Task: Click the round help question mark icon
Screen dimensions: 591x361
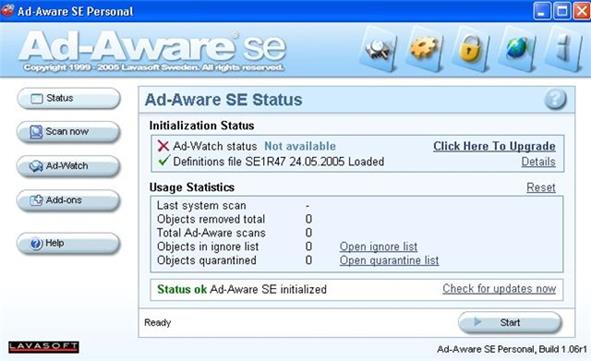Action: tap(555, 99)
